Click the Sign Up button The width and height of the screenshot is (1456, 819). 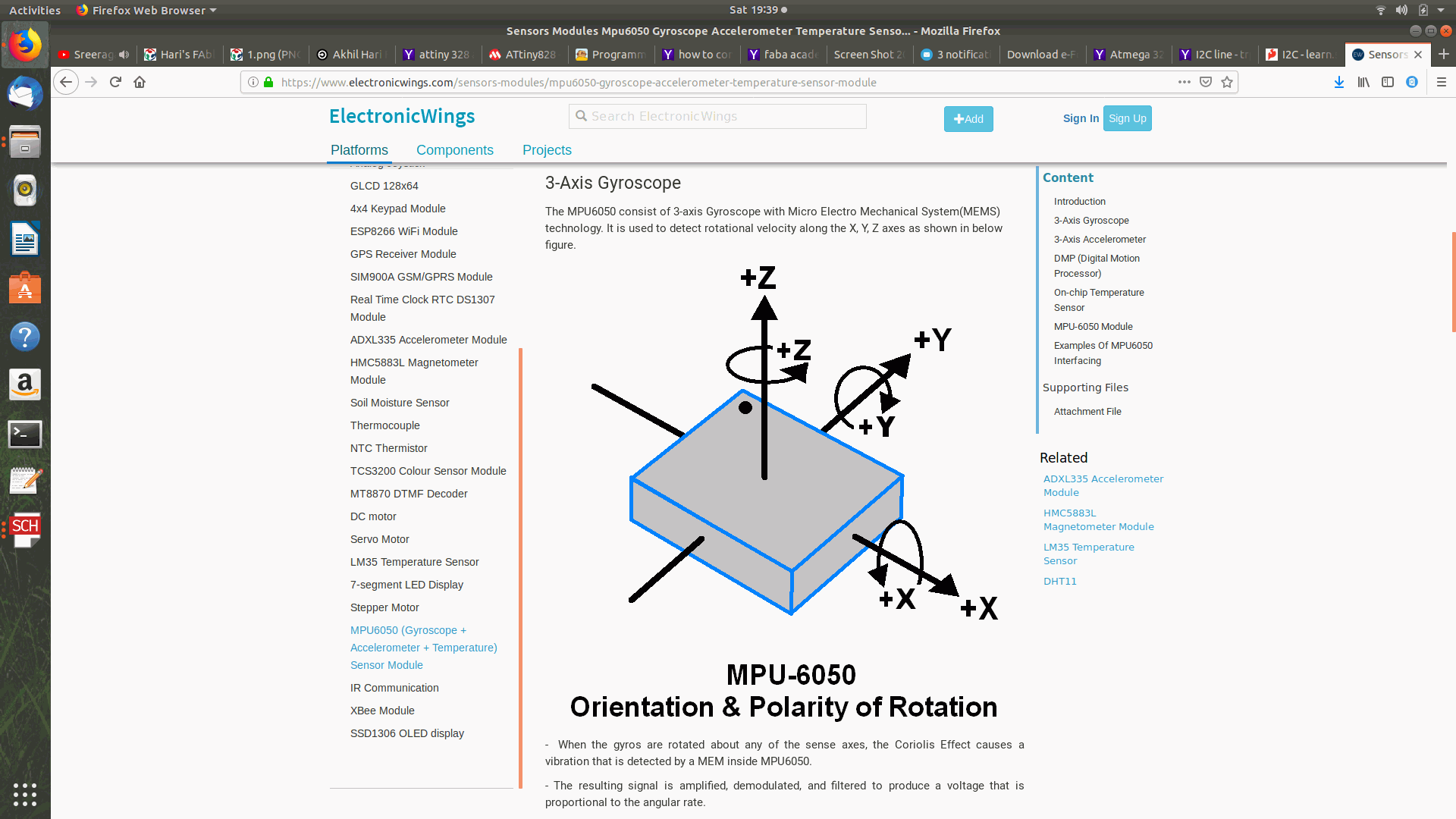1127,118
